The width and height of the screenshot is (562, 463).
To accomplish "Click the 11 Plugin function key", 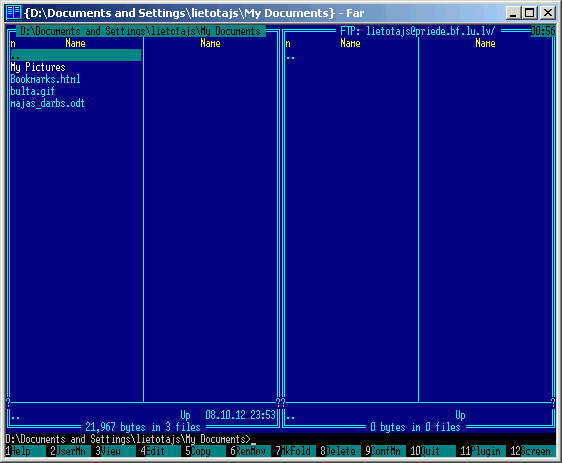I will 483,451.
